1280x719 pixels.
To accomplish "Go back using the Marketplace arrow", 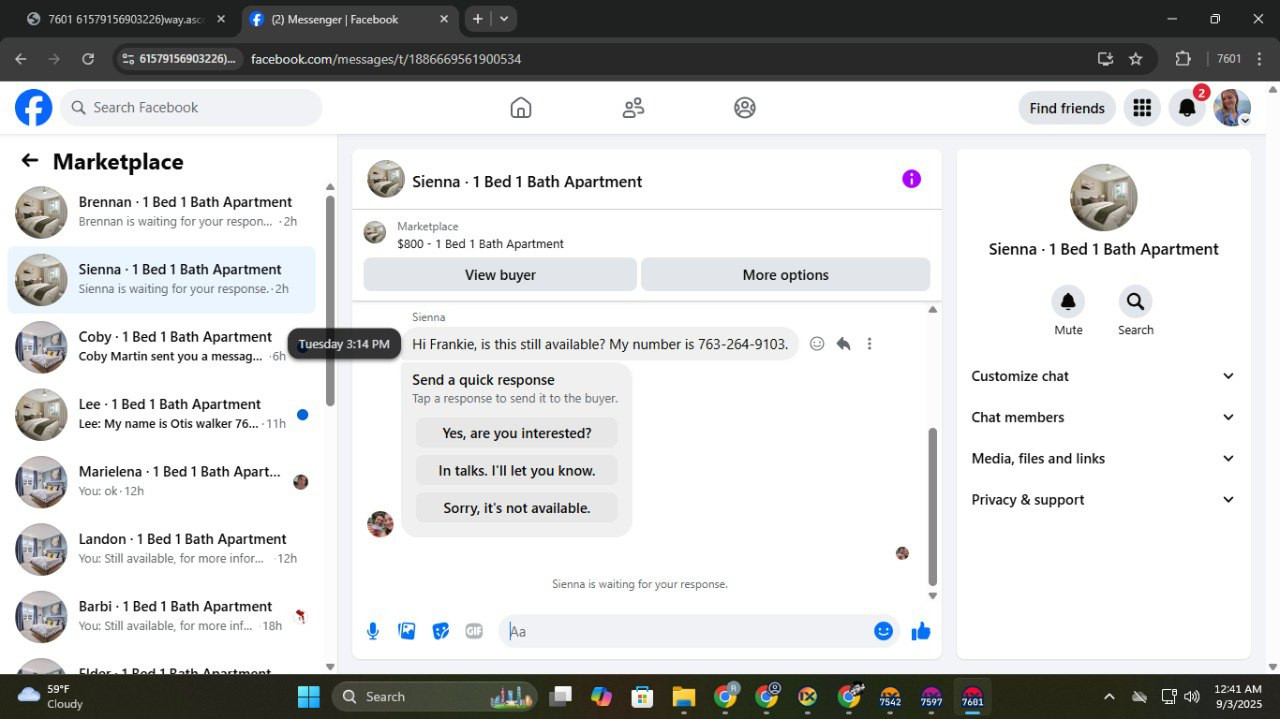I will click(x=30, y=161).
